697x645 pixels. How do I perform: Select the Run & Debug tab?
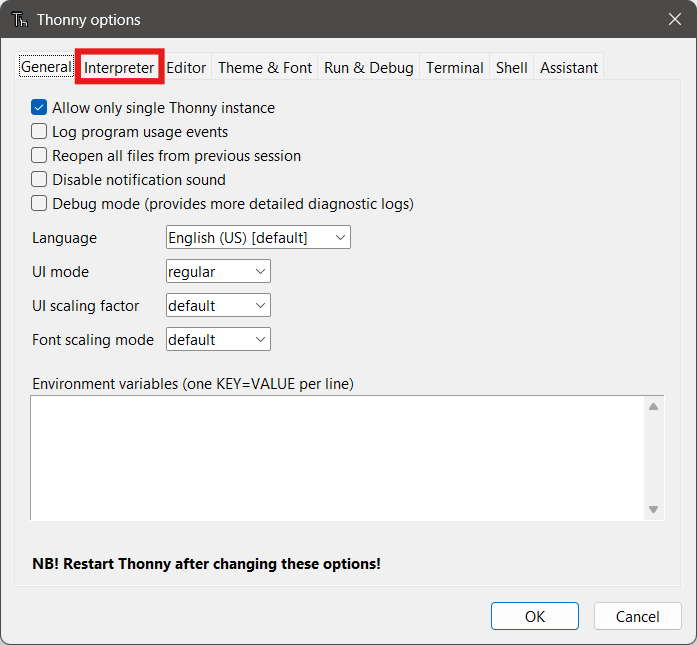coord(368,68)
